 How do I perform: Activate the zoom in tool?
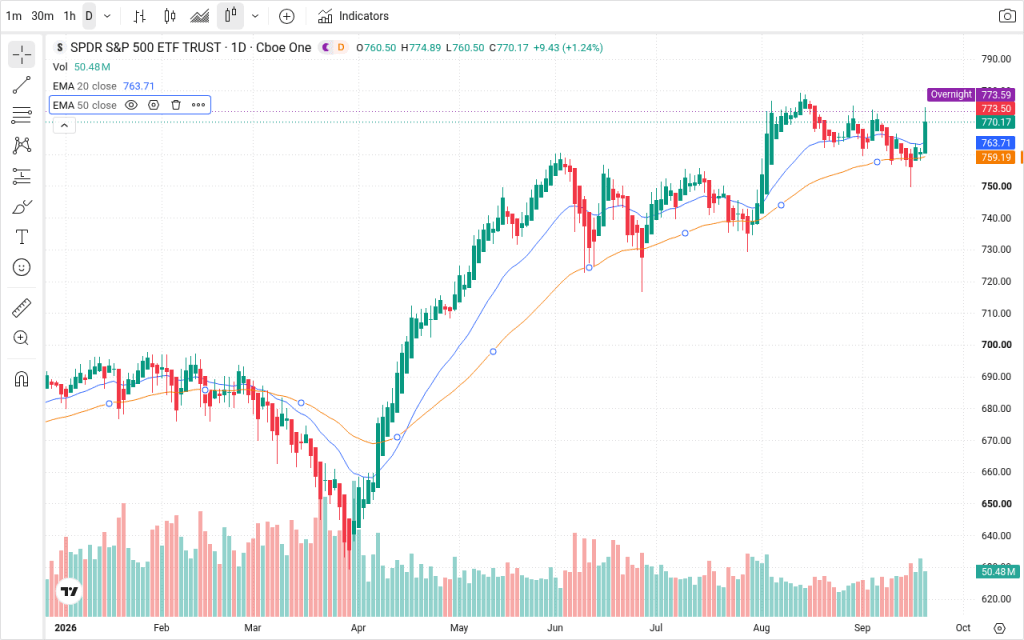(22, 338)
